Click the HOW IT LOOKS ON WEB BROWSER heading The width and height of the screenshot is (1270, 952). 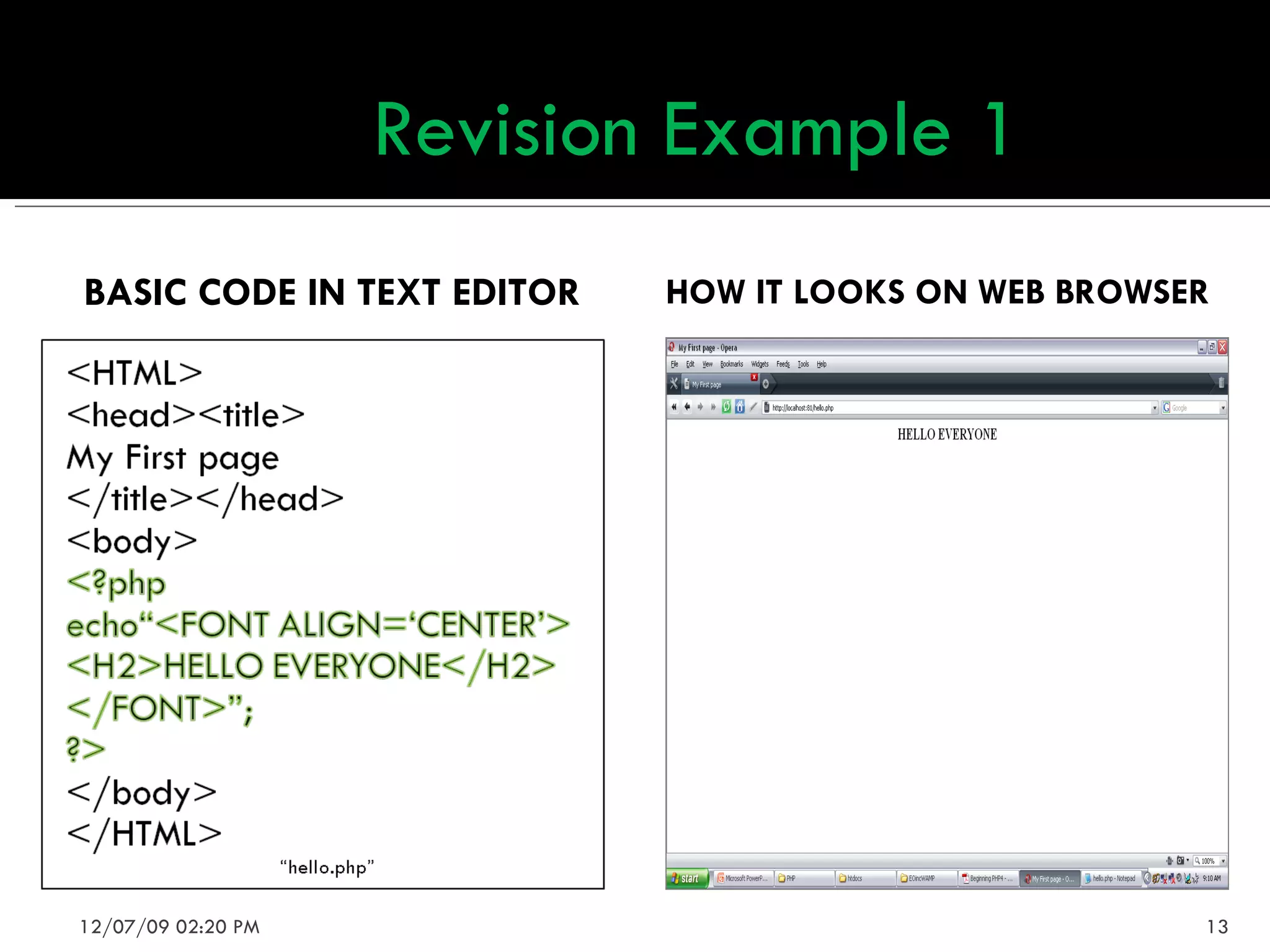(937, 293)
